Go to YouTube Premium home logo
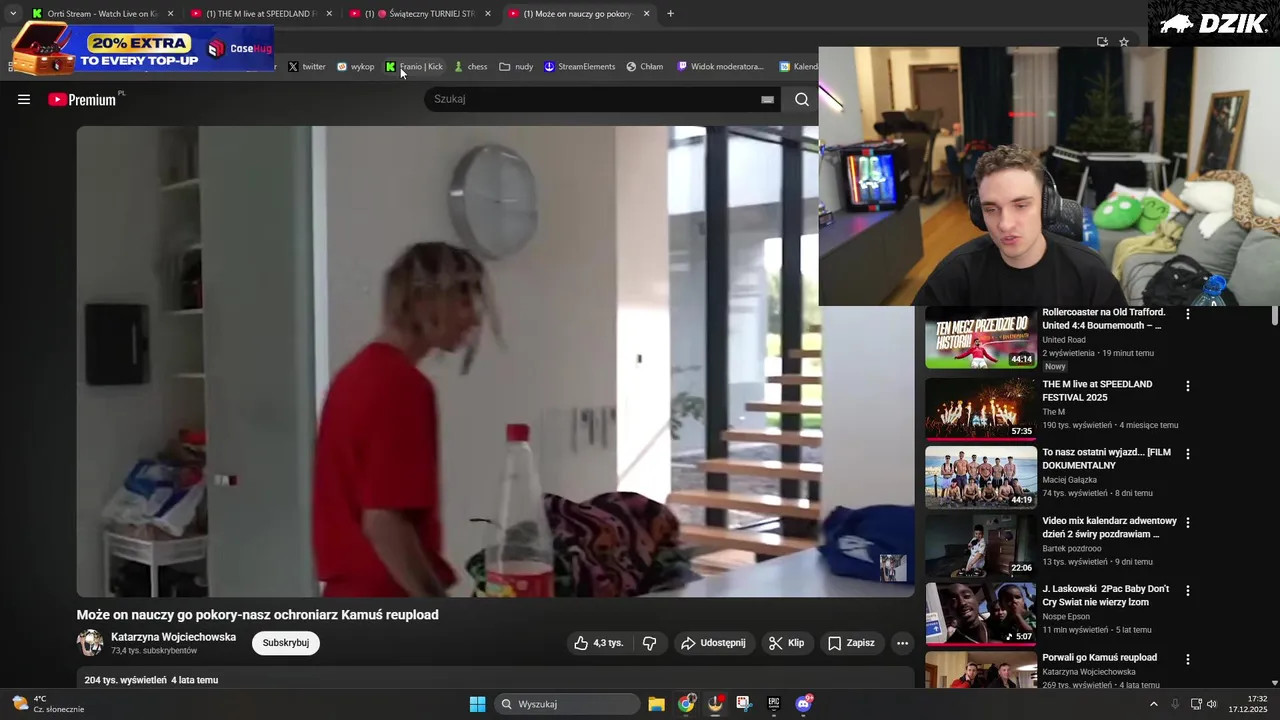 pyautogui.click(x=82, y=99)
